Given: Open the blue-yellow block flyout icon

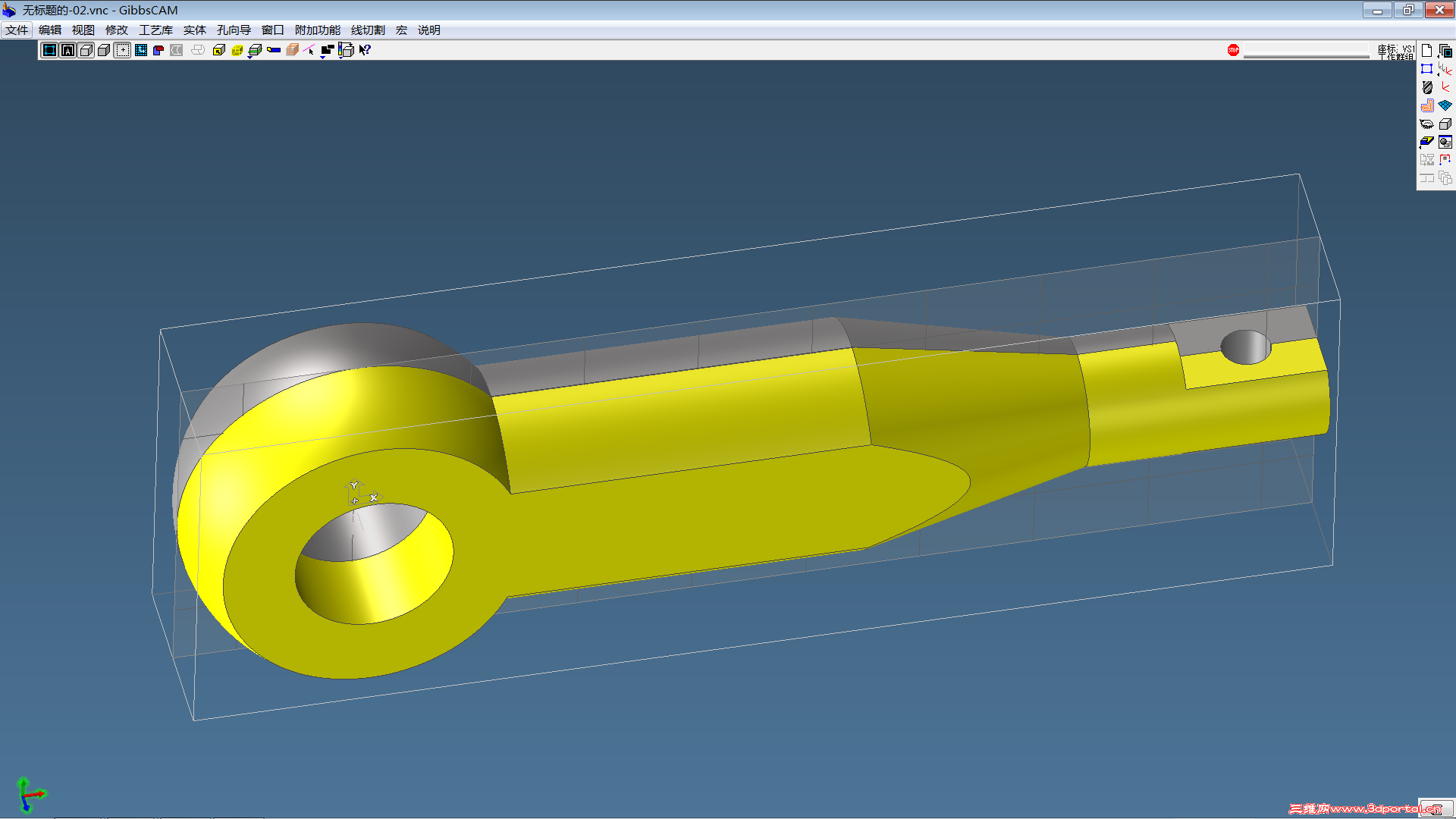Looking at the screenshot, I should (1426, 142).
